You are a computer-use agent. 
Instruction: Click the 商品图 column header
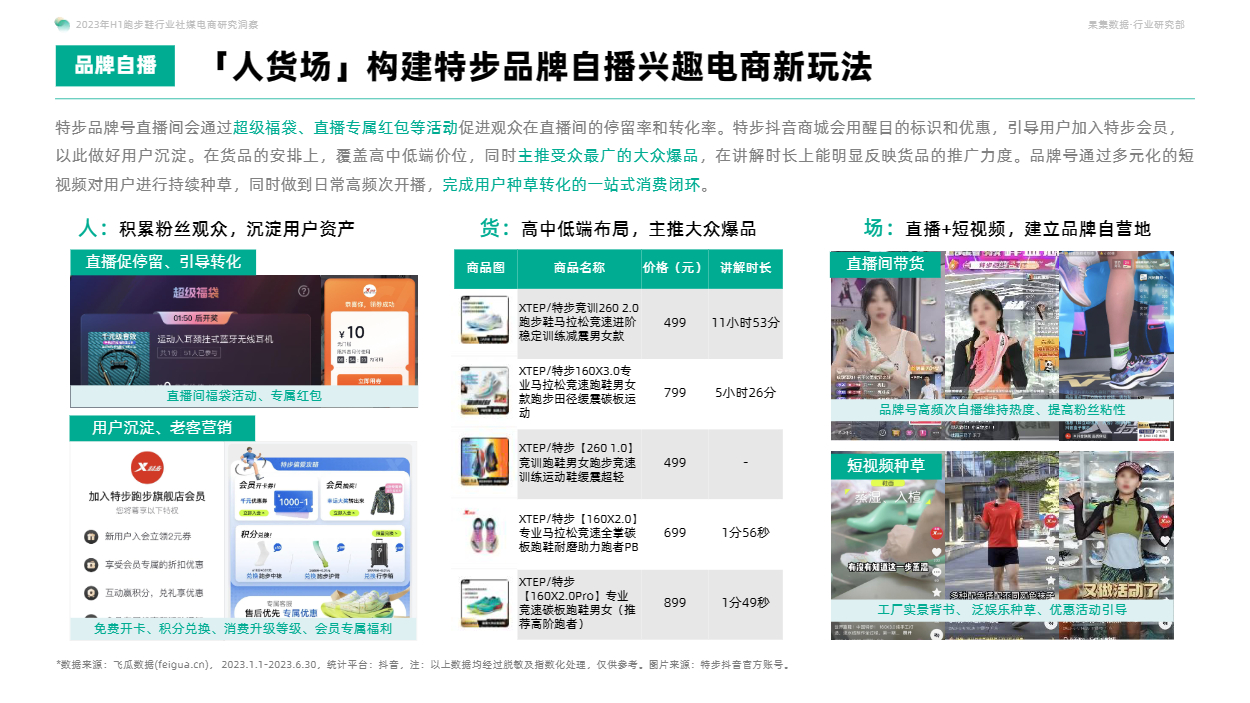coord(485,268)
